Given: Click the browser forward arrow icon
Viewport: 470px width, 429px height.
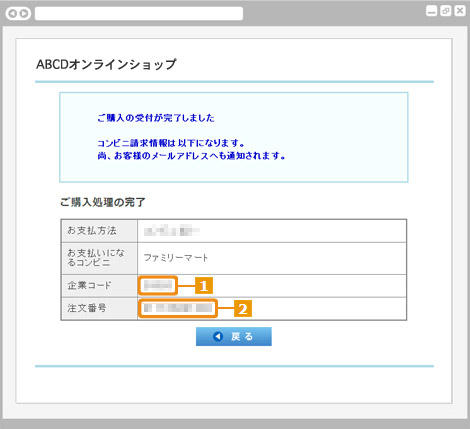Looking at the screenshot, I should coord(24,13).
